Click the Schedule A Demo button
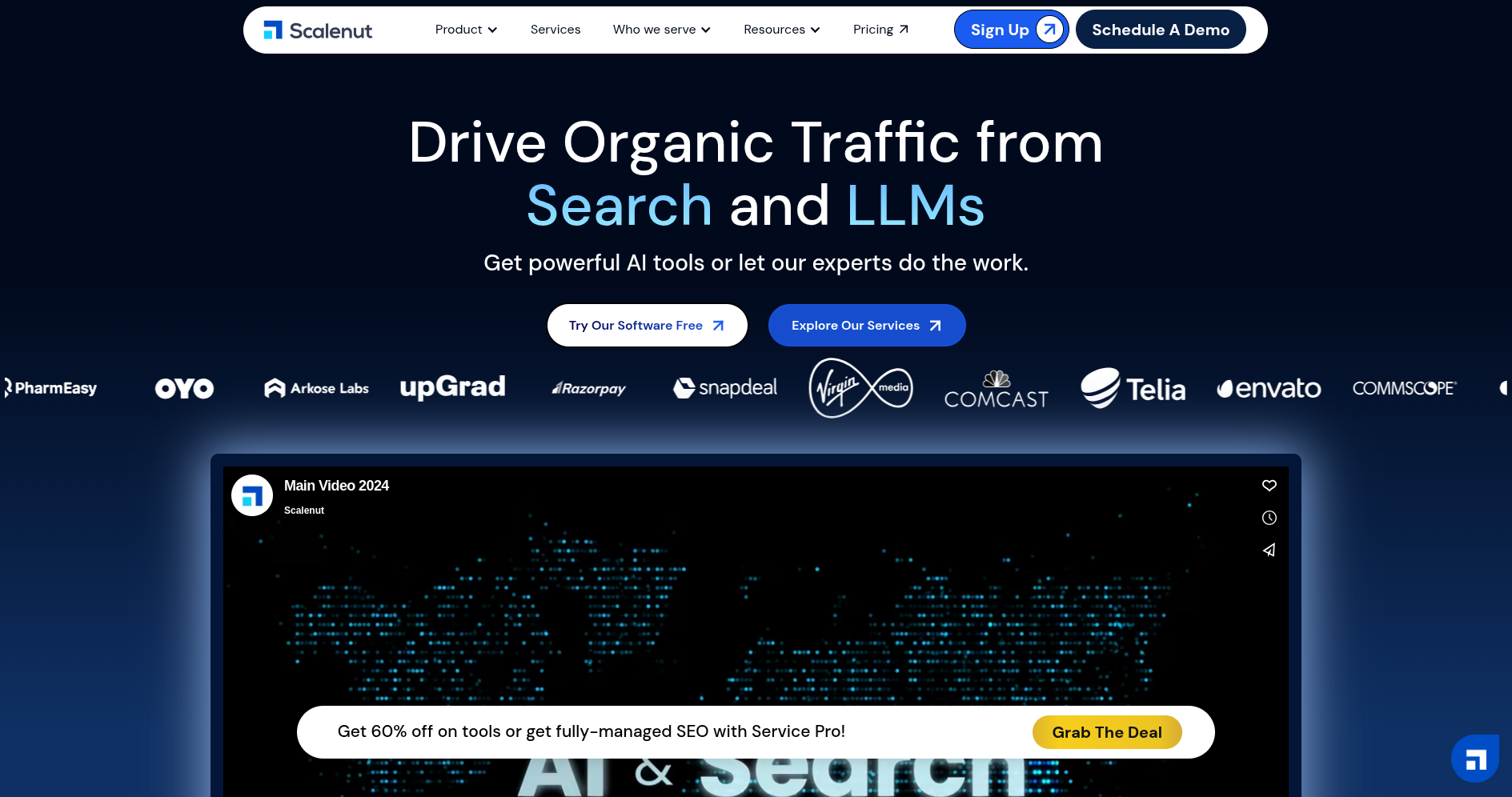The width and height of the screenshot is (1512, 797). pyautogui.click(x=1161, y=30)
